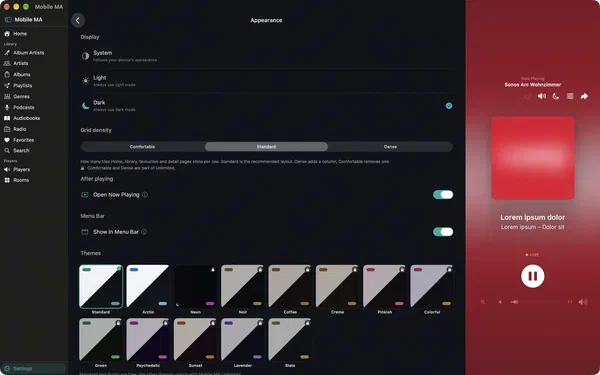The image size is (600, 375).
Task: Click the volume low speaker icon
Action: (500, 302)
